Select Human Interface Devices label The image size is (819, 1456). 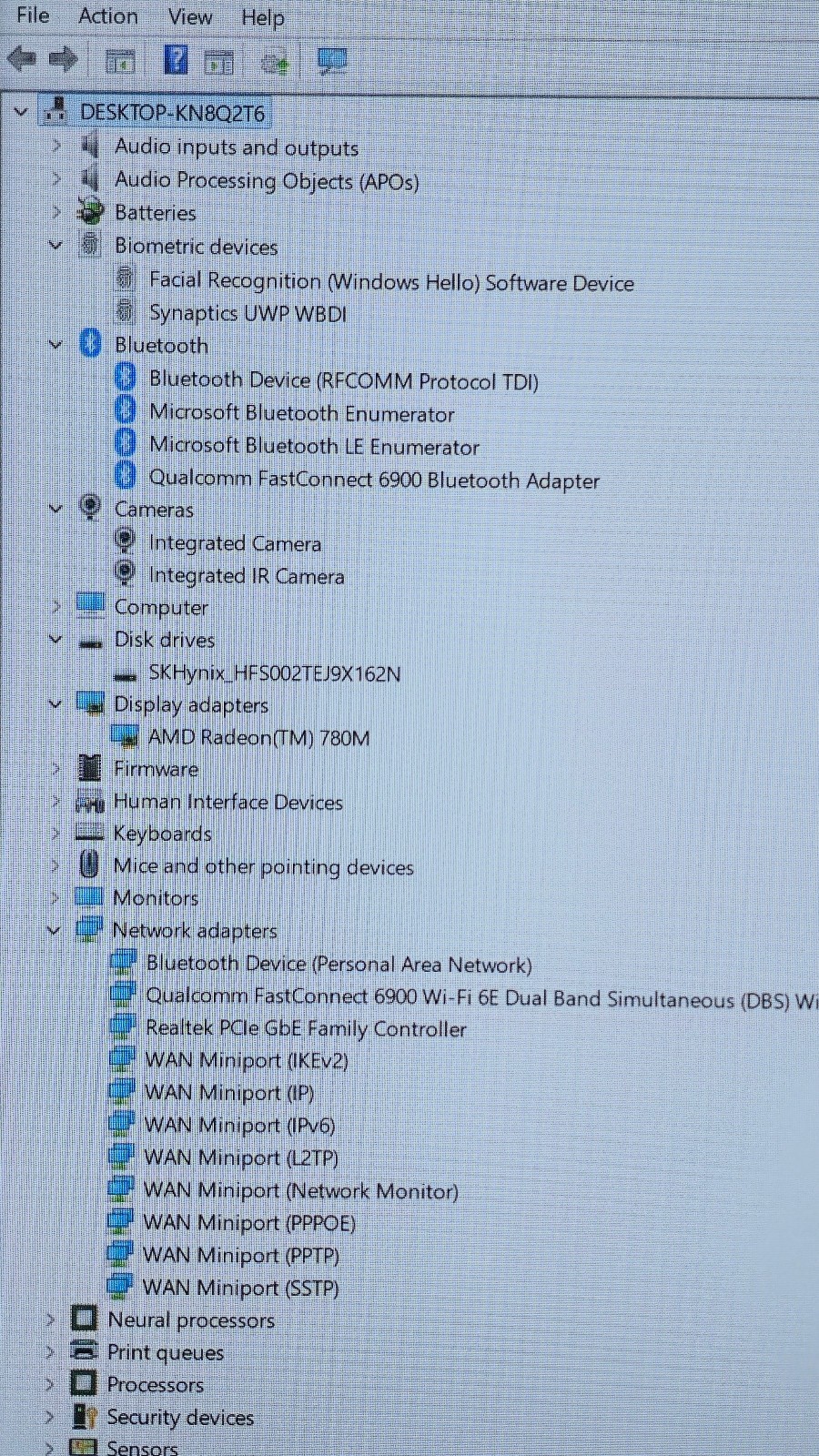pyautogui.click(x=228, y=802)
